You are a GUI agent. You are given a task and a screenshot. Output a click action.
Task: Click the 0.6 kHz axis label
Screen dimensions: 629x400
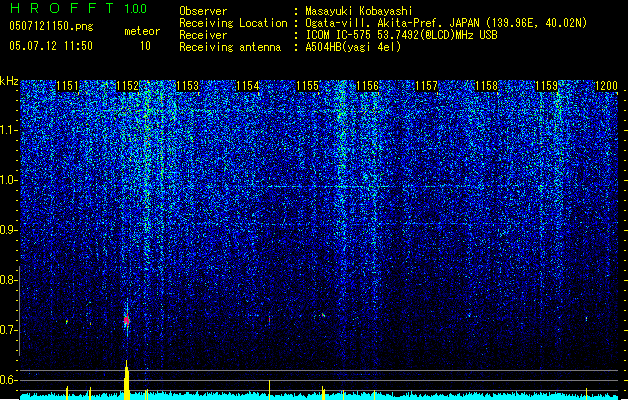click(x=8, y=380)
